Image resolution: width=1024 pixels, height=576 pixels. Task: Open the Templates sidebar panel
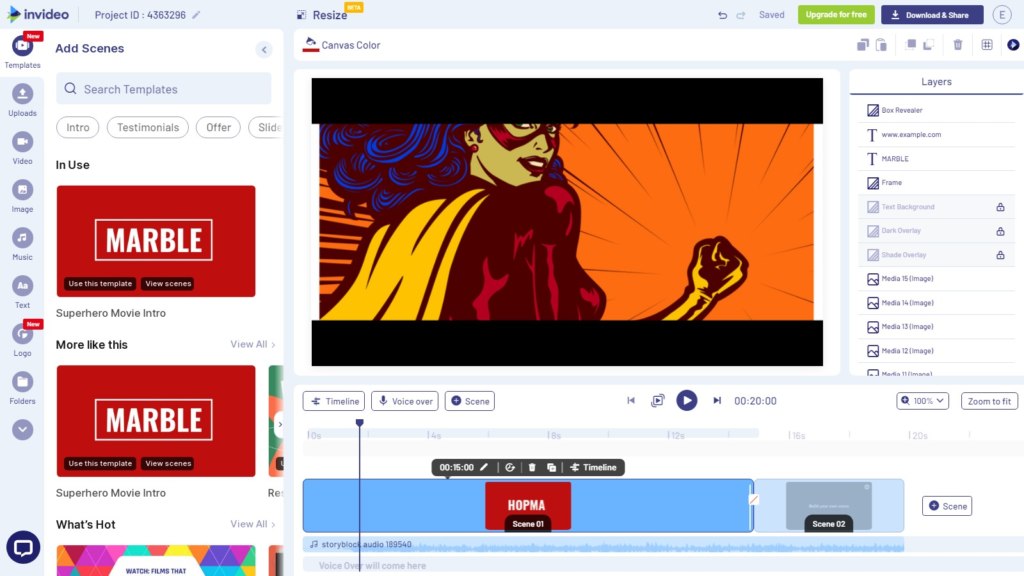point(22,51)
